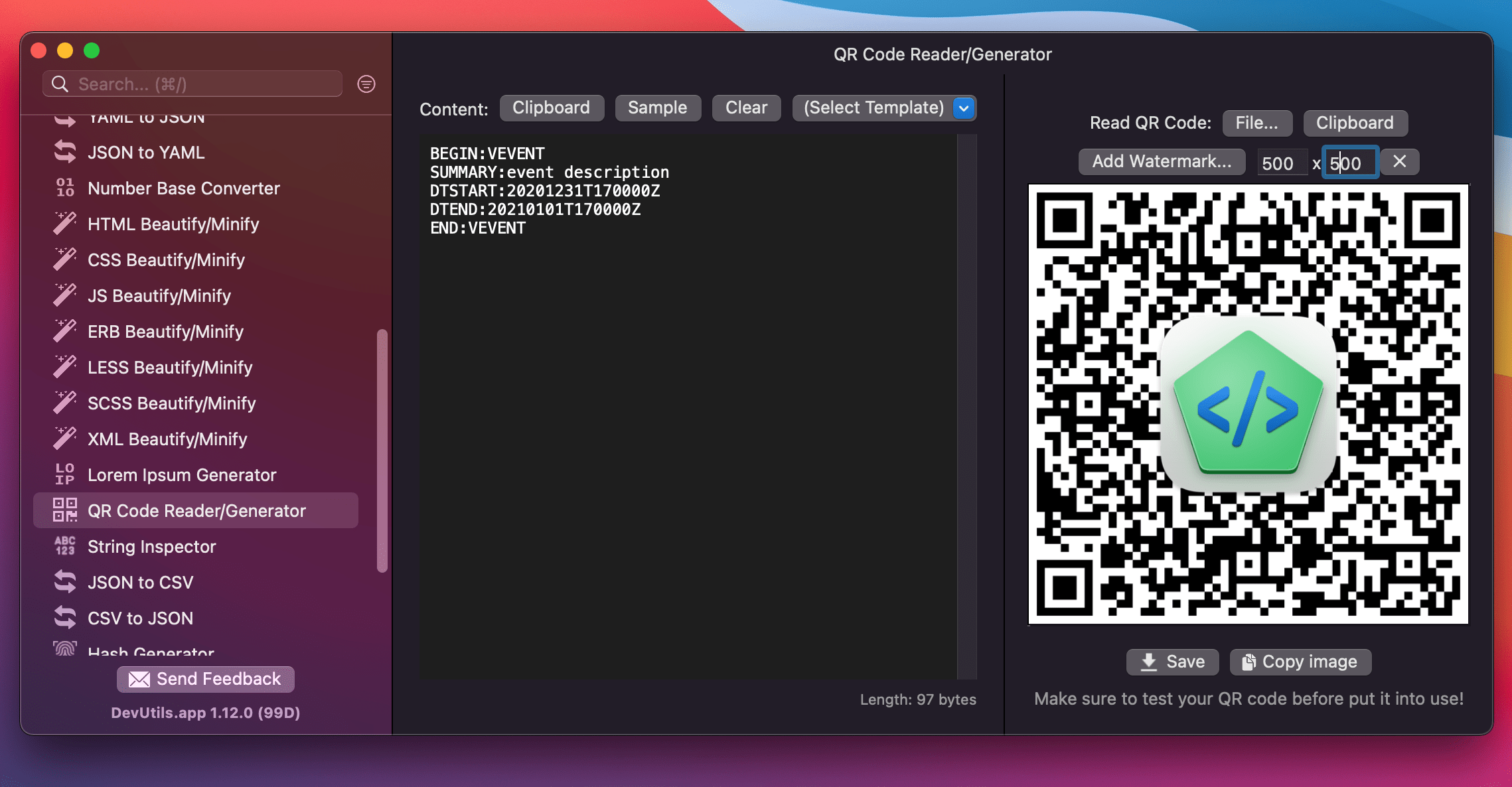
Task: Click the QR width field showing 500
Action: pyautogui.click(x=1282, y=163)
